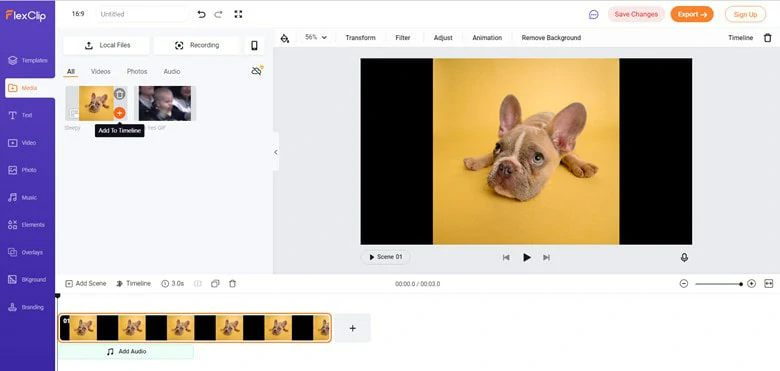Open the Text sidebar section
The width and height of the screenshot is (780, 371).
point(20,115)
